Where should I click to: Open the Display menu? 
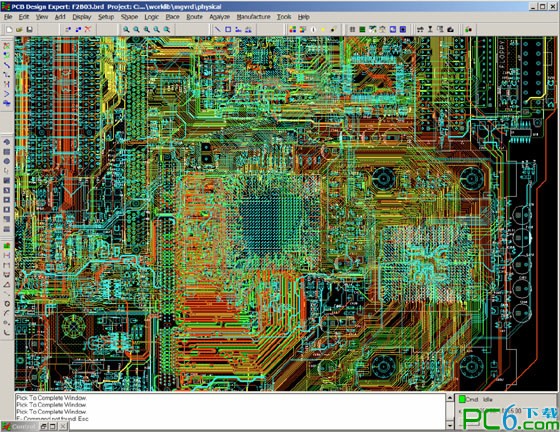point(82,17)
